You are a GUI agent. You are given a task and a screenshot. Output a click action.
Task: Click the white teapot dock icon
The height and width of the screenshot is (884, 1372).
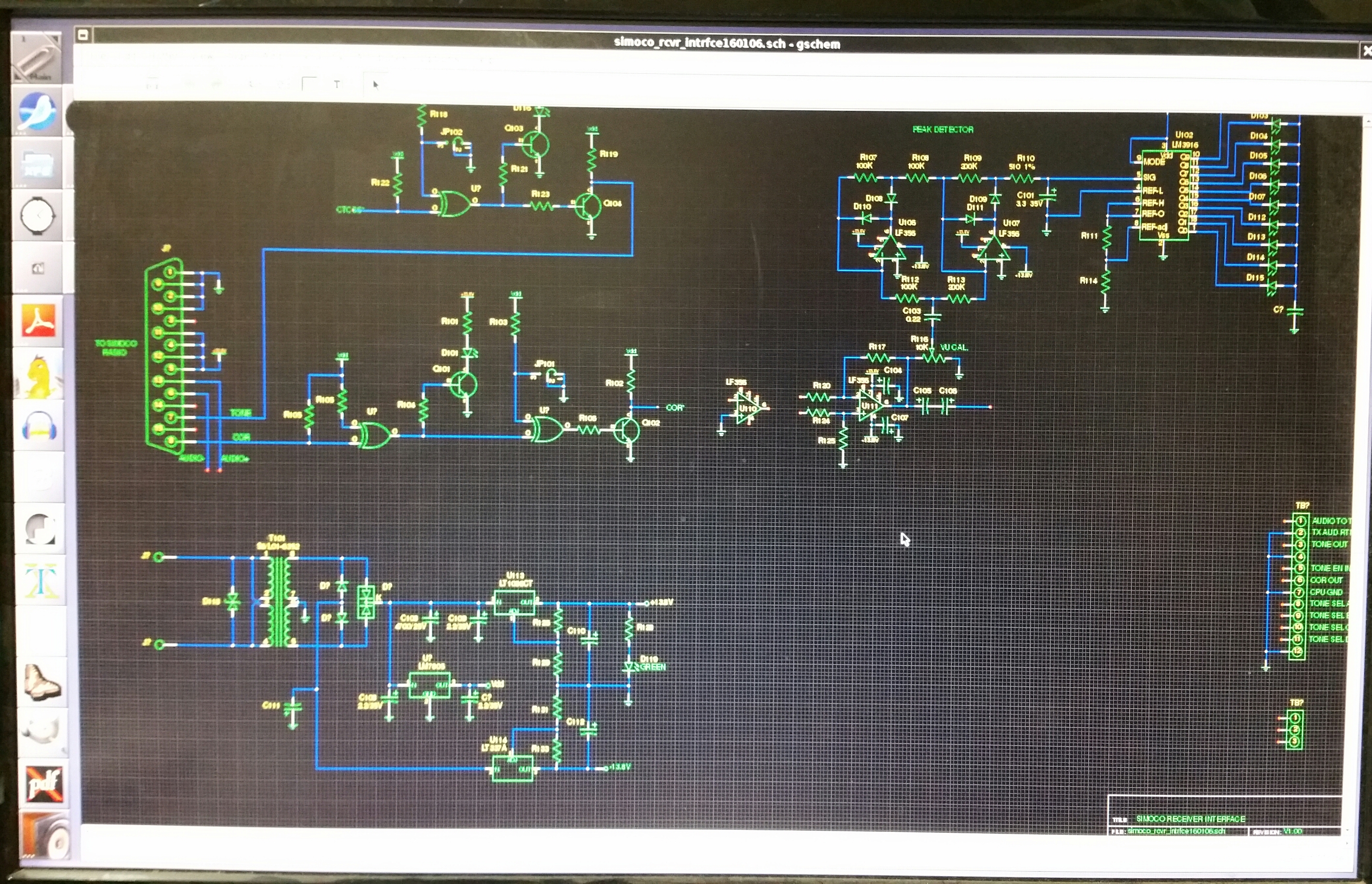(x=42, y=731)
